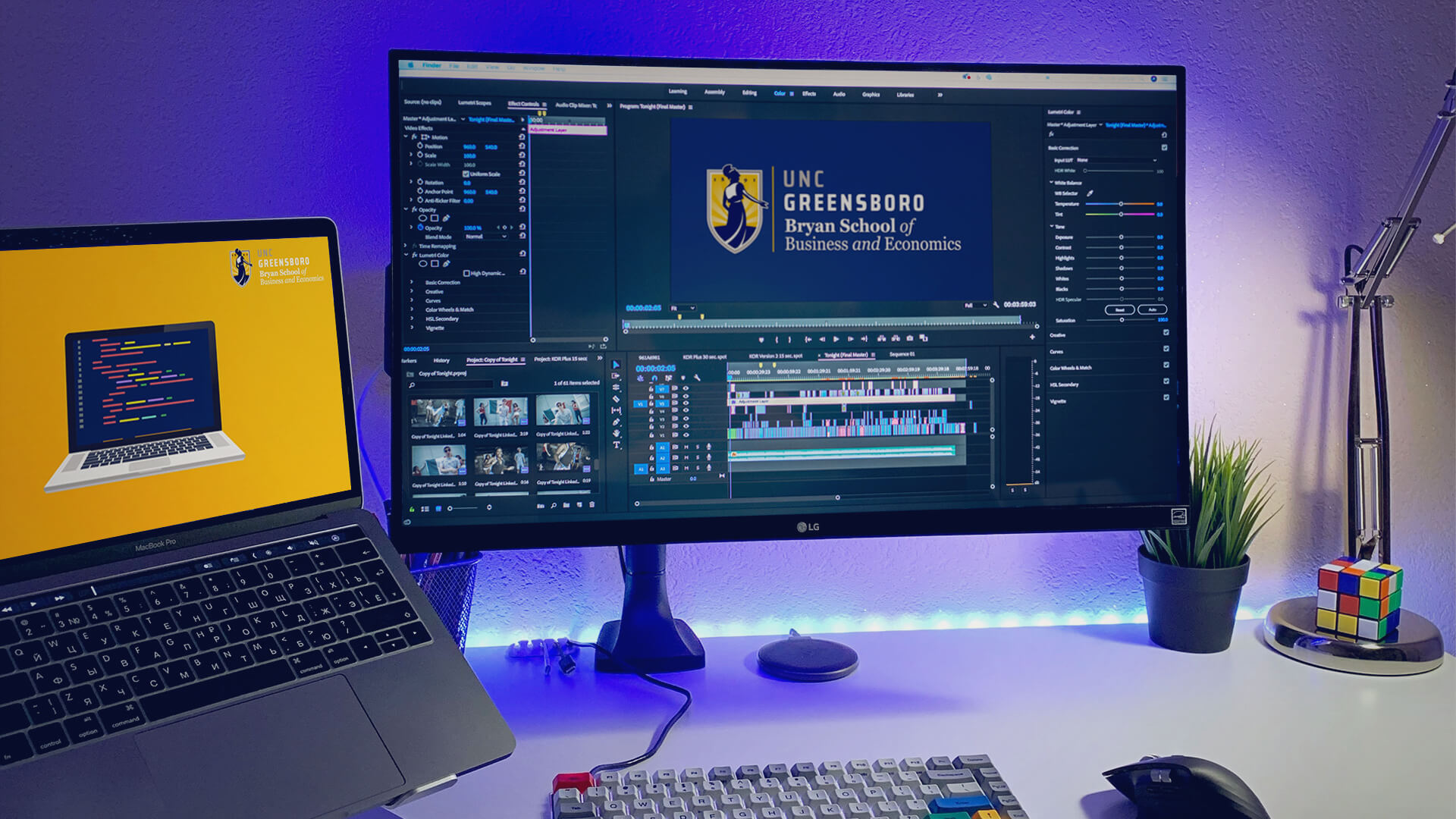The height and width of the screenshot is (819, 1456).
Task: Click the trash delete icon in Project panel
Action: tap(592, 505)
